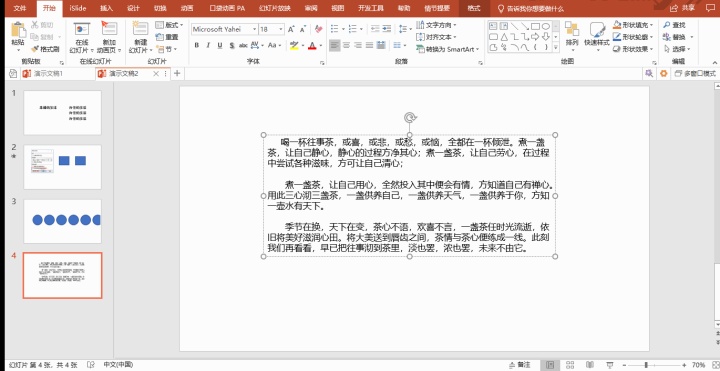Click the Reset (重置) slide button
This screenshot has height=371, width=720.
point(168,37)
